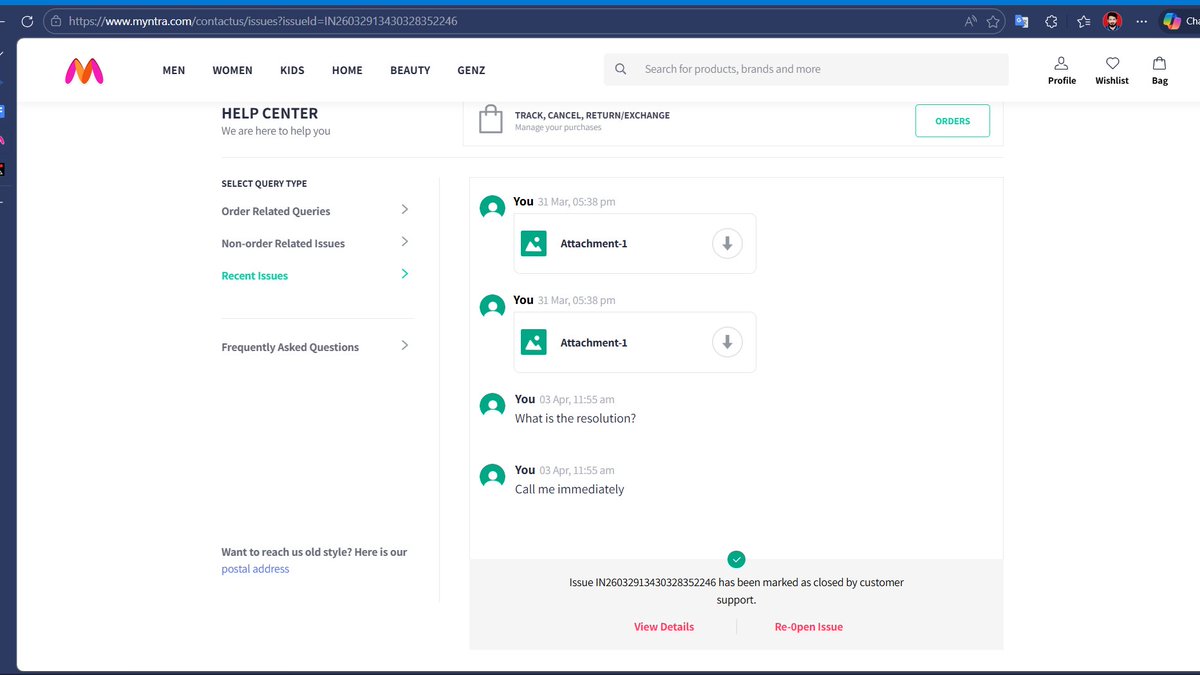This screenshot has width=1200, height=675.
Task: Open the KIDS category menu
Action: 292,70
